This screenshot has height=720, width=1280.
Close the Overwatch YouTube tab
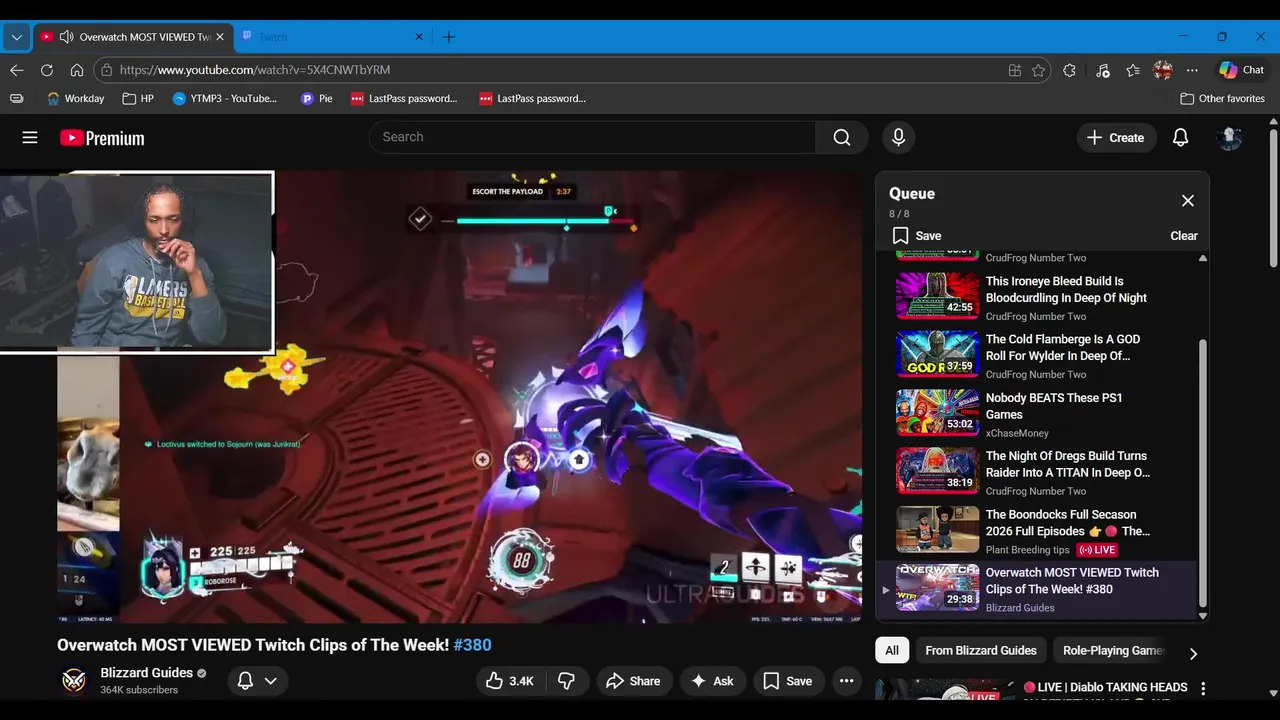click(x=220, y=37)
